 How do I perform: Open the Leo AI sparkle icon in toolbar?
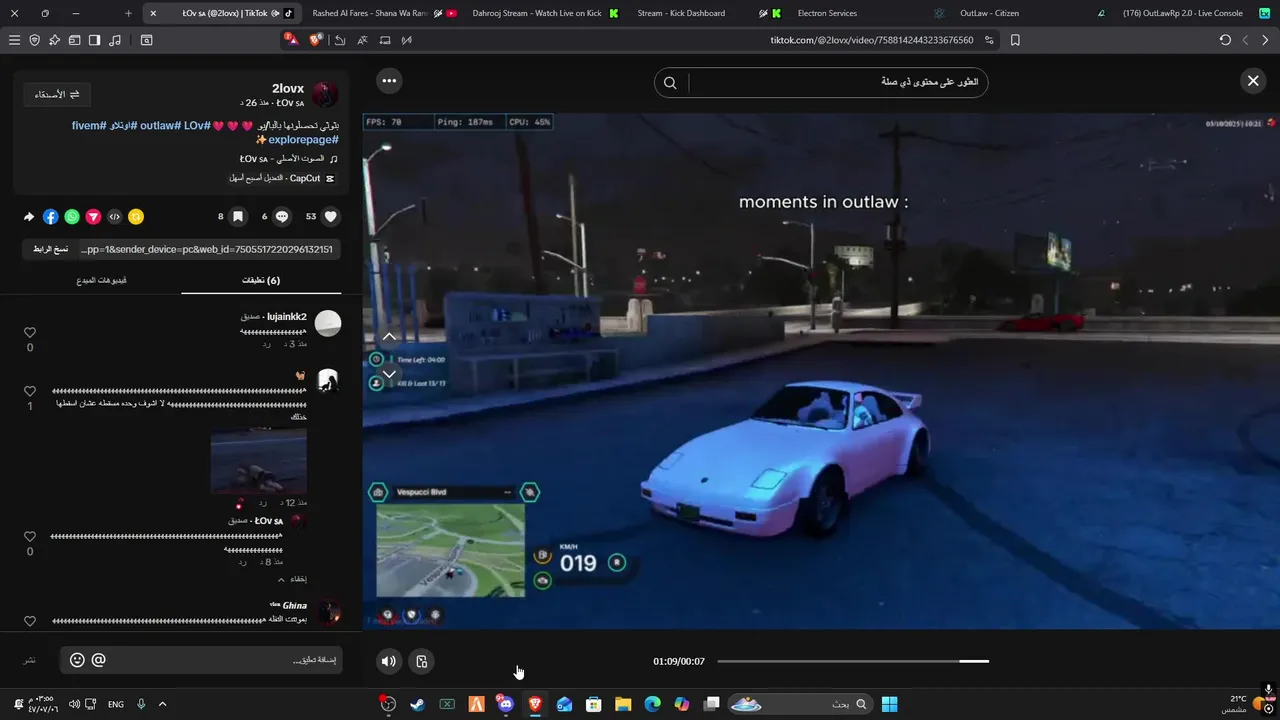pyautogui.click(x=54, y=40)
